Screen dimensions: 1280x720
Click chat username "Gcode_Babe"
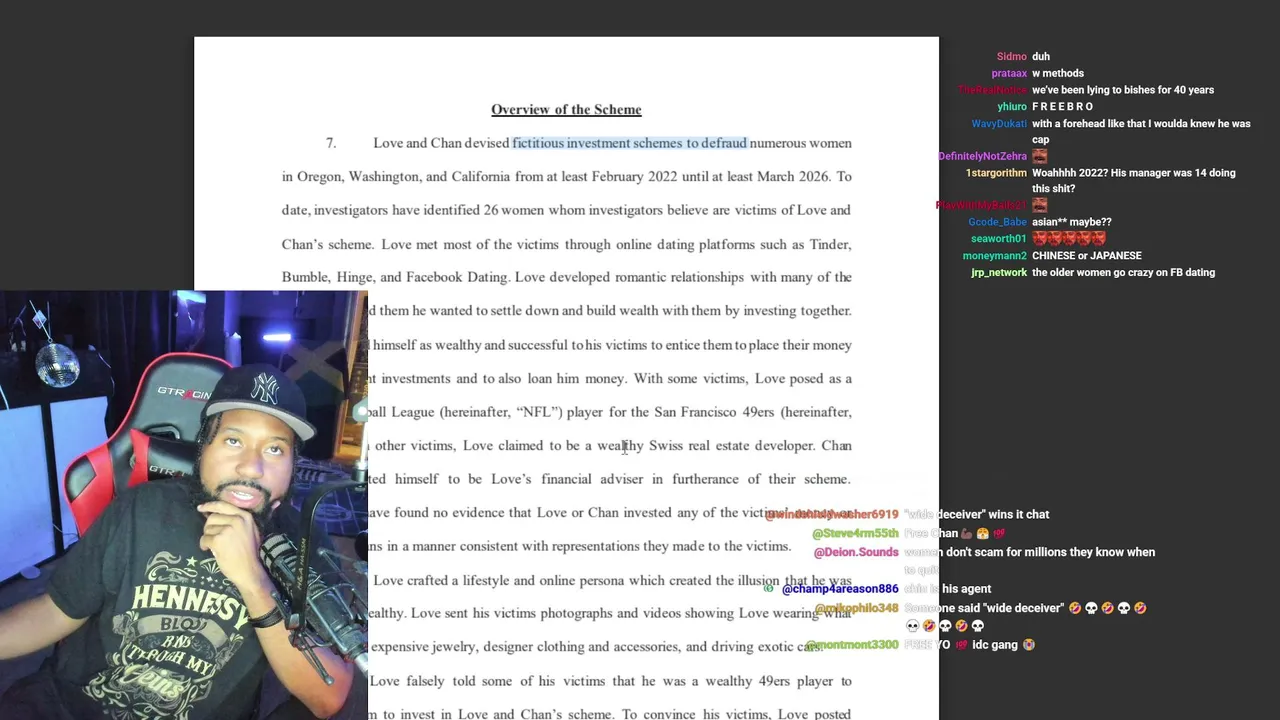(997, 222)
